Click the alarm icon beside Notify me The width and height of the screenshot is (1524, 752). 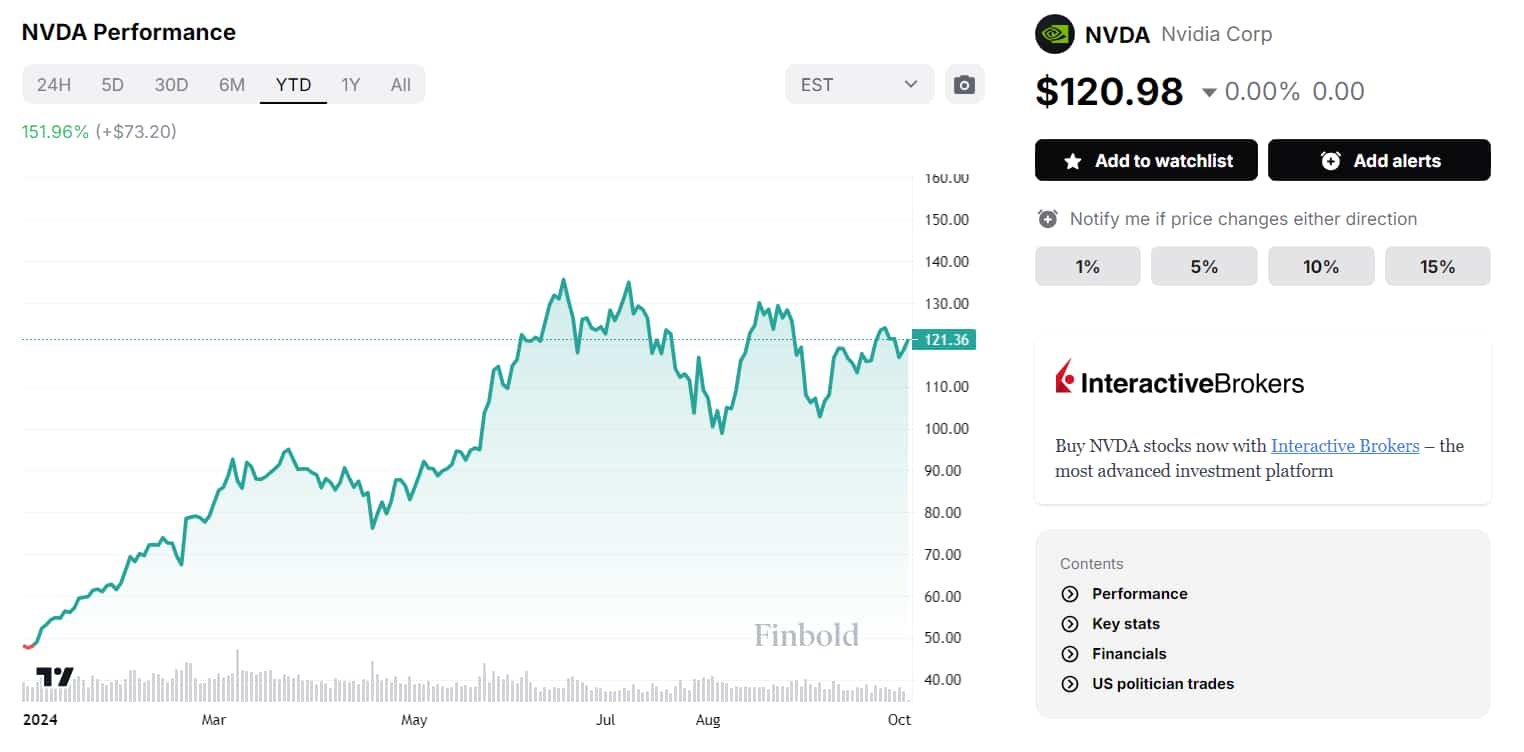[1047, 219]
